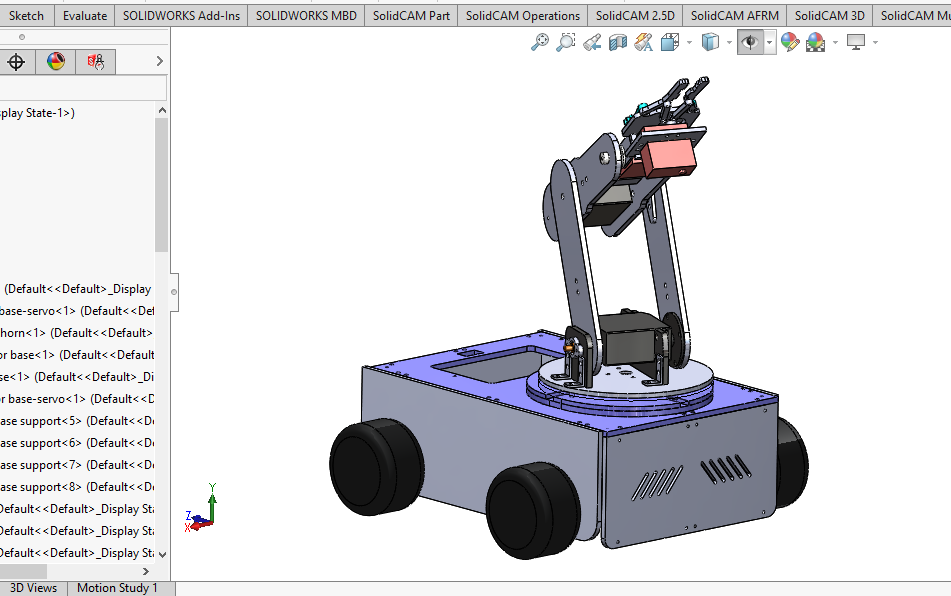Open the View Orientation dropdown arrow
Screen dimensions: 951x596
pyautogui.click(x=689, y=42)
